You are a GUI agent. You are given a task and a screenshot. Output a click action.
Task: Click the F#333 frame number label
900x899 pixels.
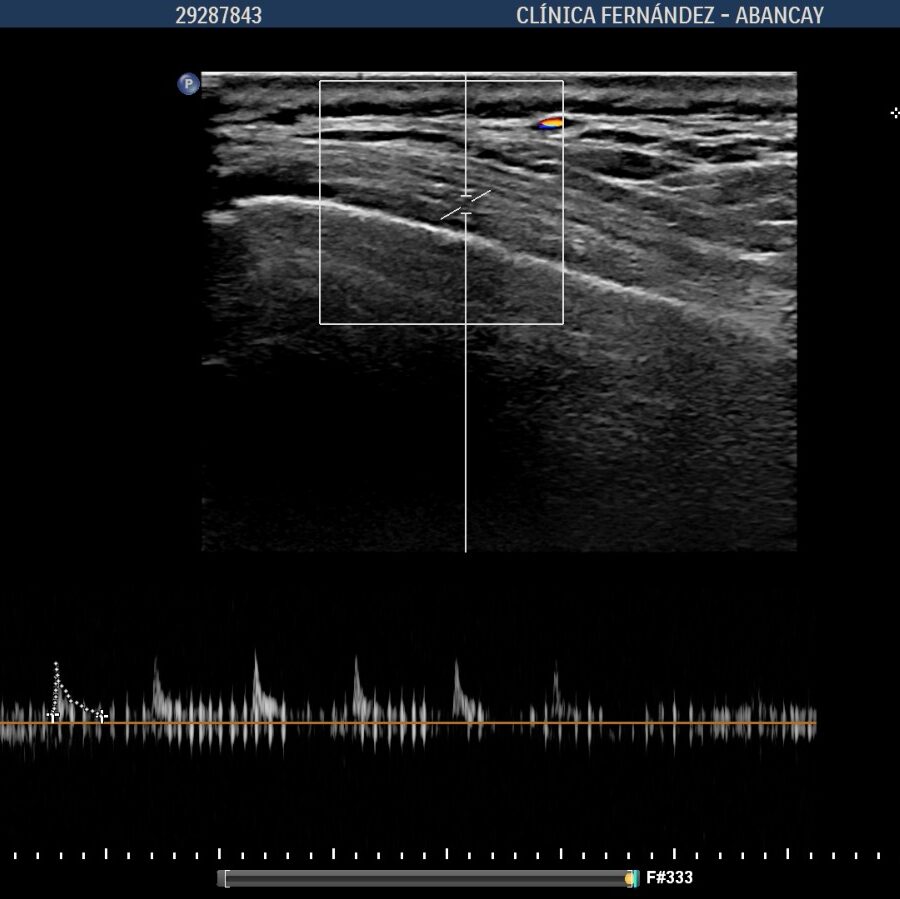(x=669, y=878)
